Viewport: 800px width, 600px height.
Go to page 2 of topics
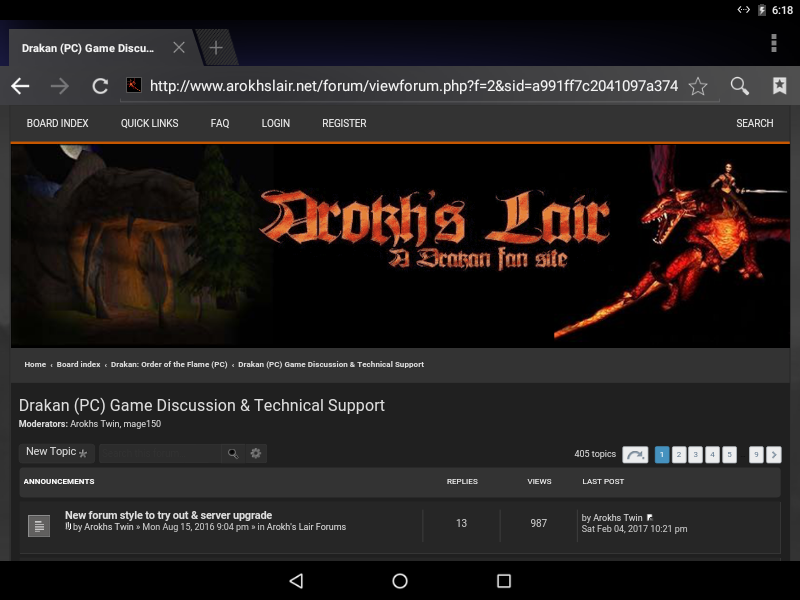tap(679, 455)
